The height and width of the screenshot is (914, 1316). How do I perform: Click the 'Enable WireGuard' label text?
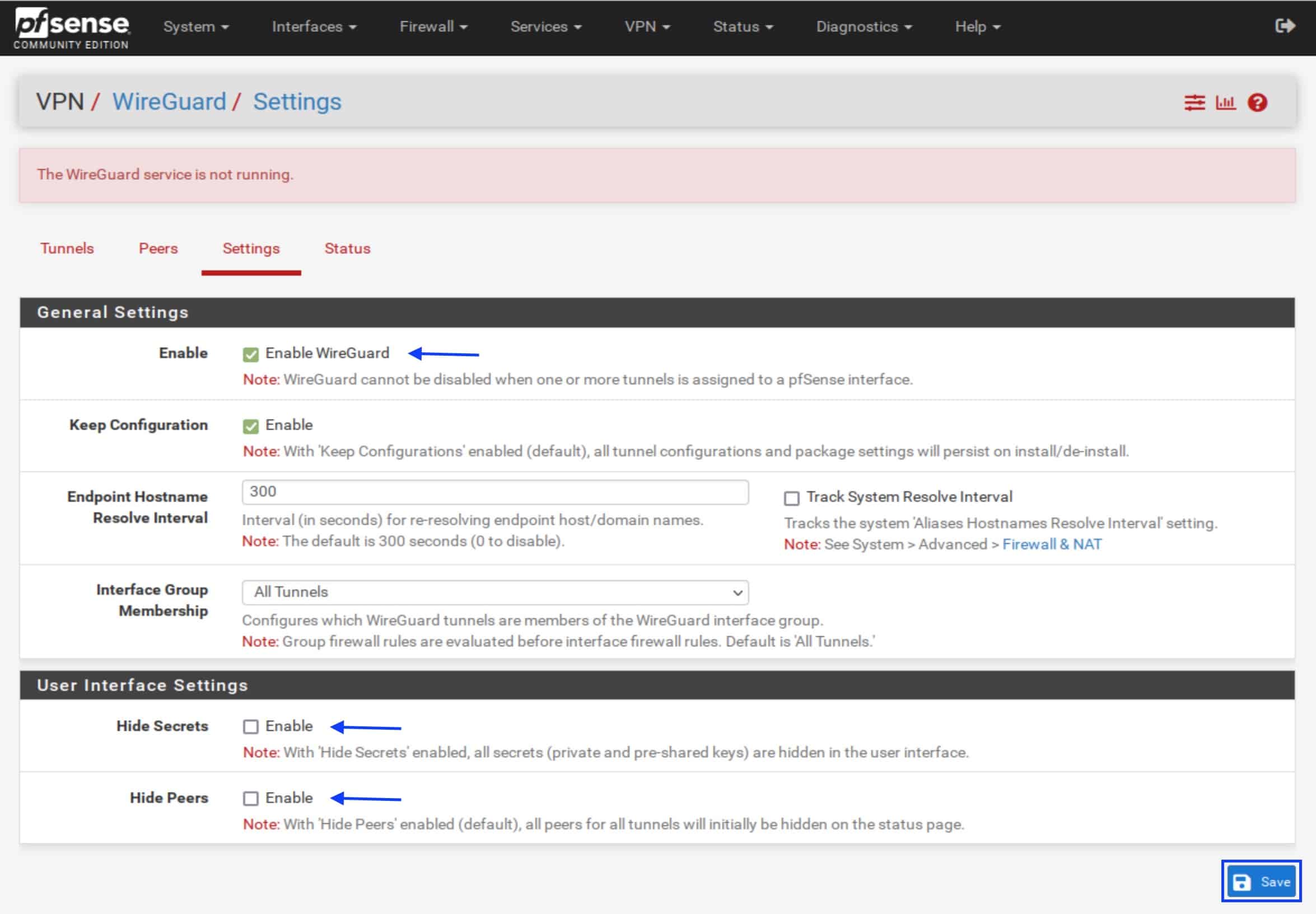[x=327, y=353]
